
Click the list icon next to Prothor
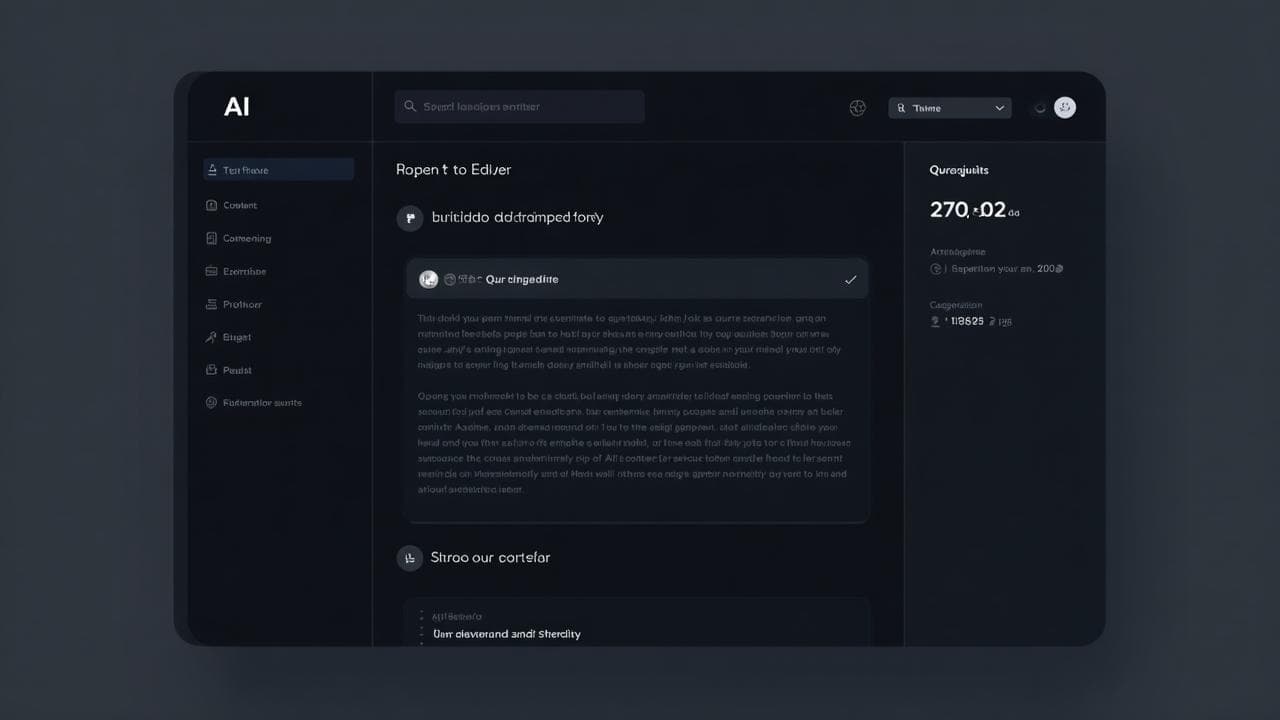pyautogui.click(x=212, y=304)
